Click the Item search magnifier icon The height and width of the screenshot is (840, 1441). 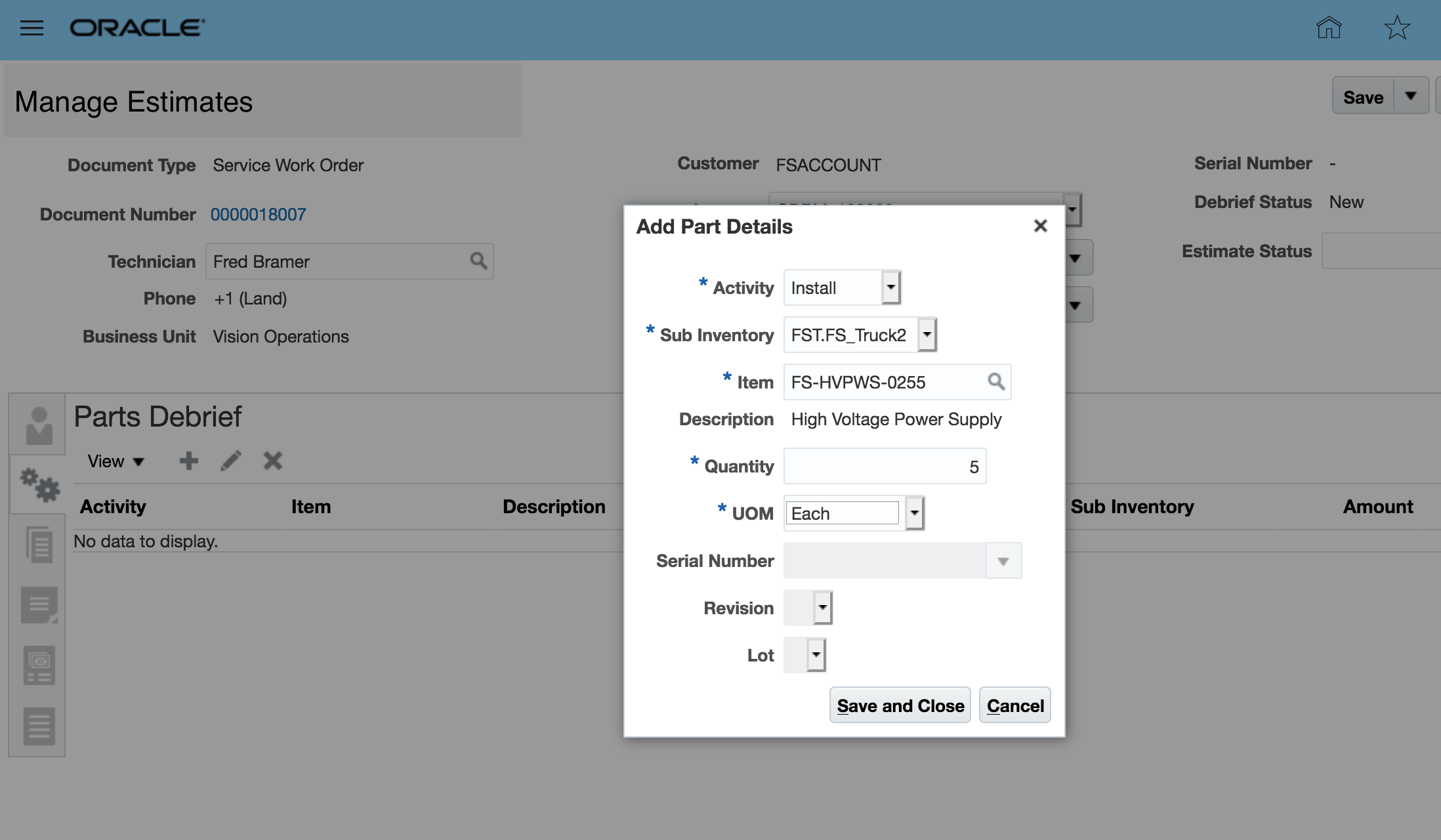tap(995, 381)
